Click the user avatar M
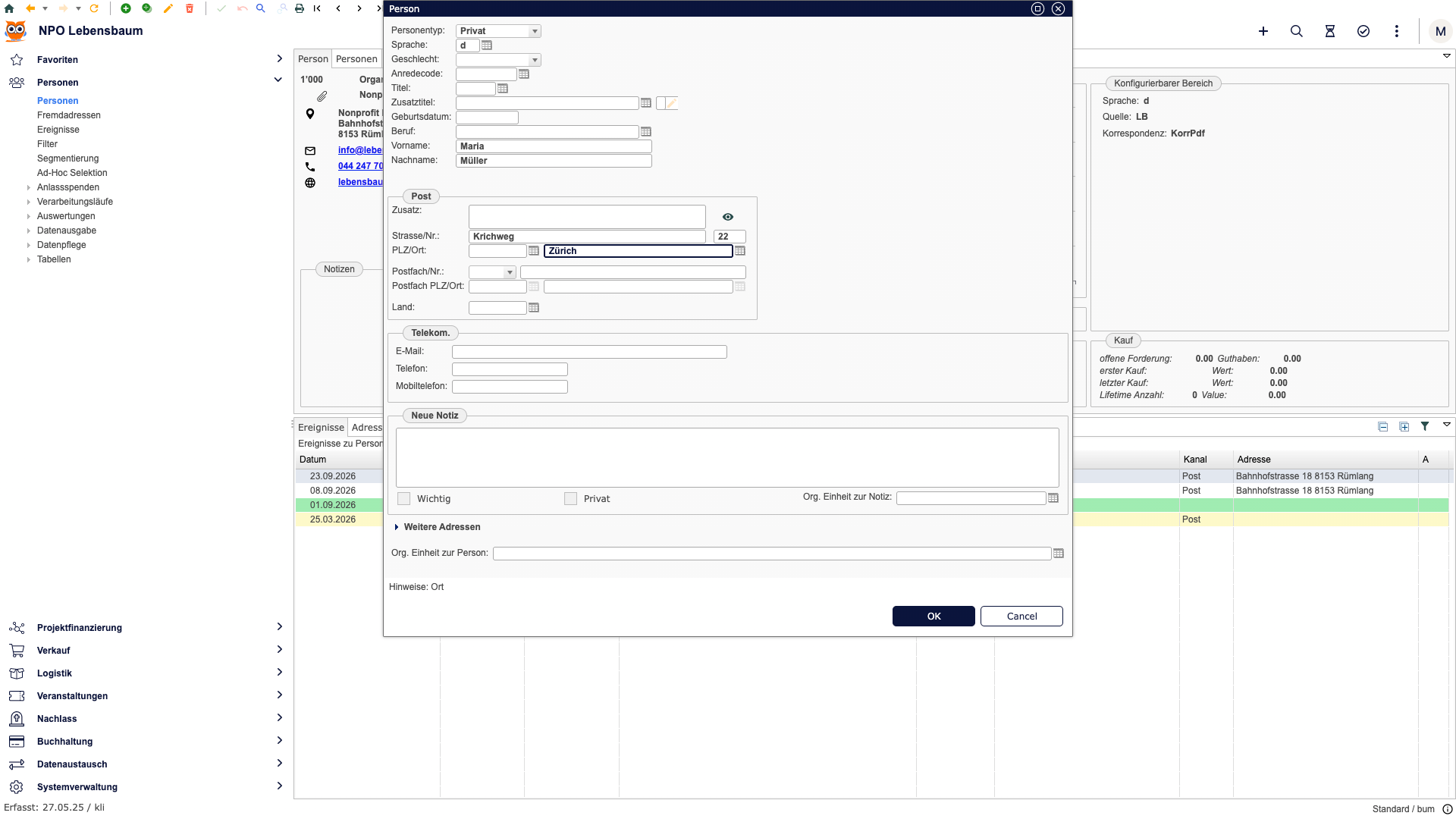Screen dimensions: 1456x819 (x=1440, y=31)
